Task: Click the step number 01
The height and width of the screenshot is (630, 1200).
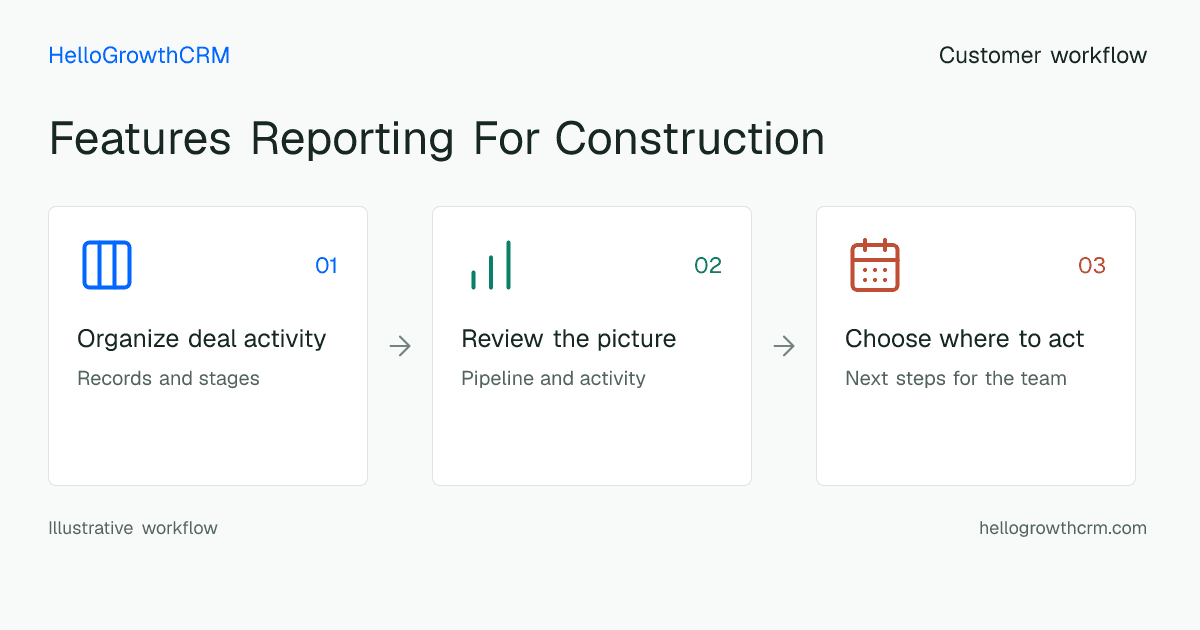Action: (x=326, y=265)
